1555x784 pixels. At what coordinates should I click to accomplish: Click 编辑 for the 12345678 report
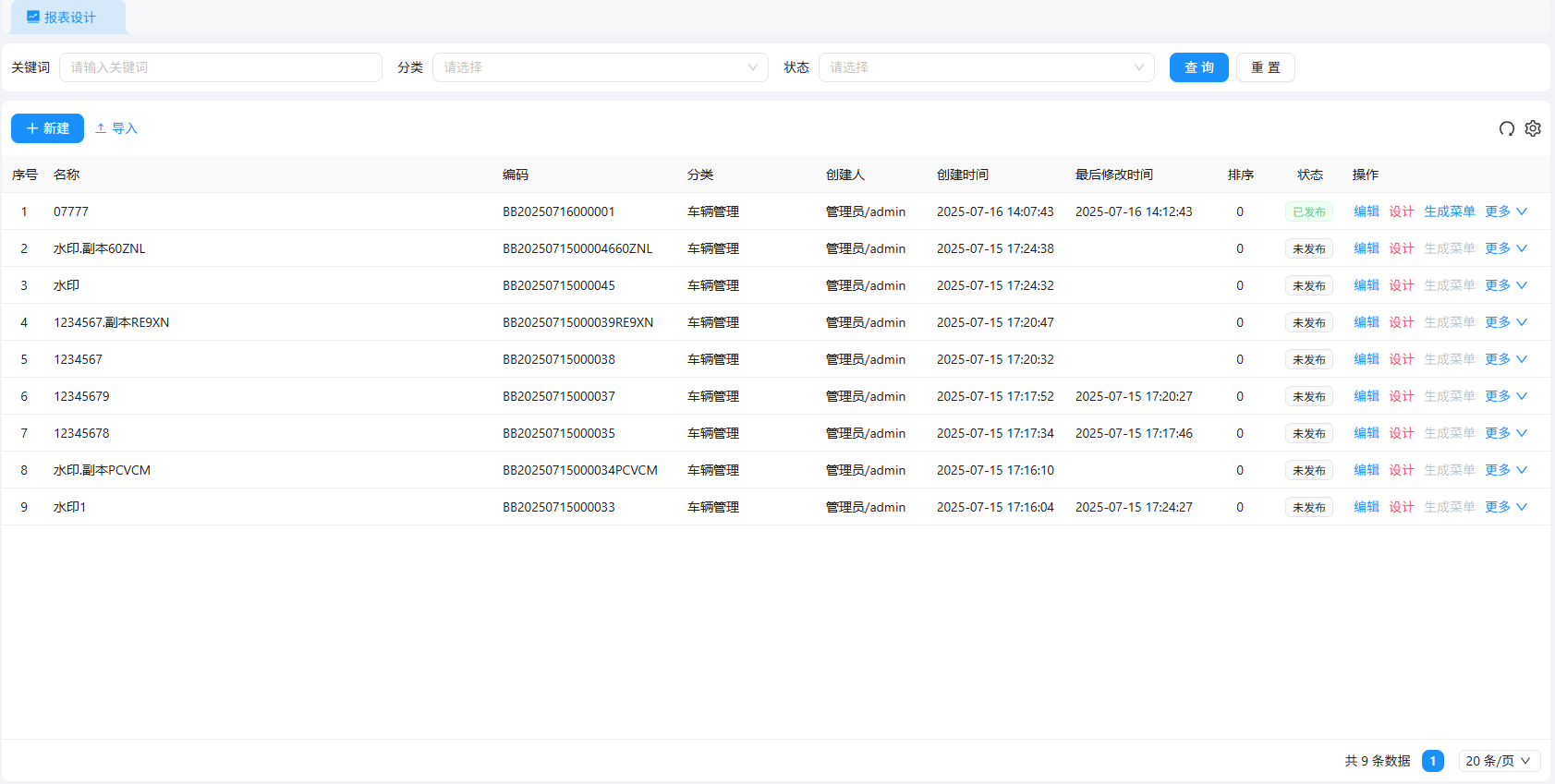(x=1366, y=433)
